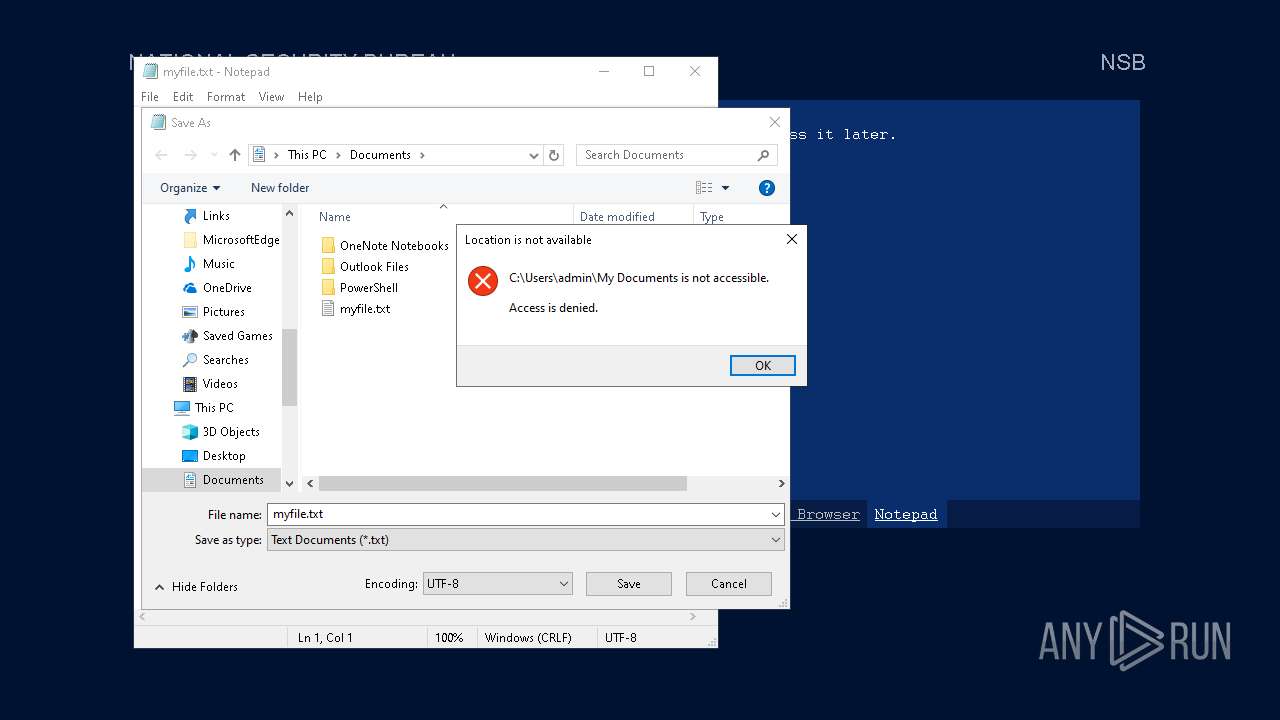Open the Encoding UTF-8 dropdown
1280x720 pixels.
pos(498,584)
